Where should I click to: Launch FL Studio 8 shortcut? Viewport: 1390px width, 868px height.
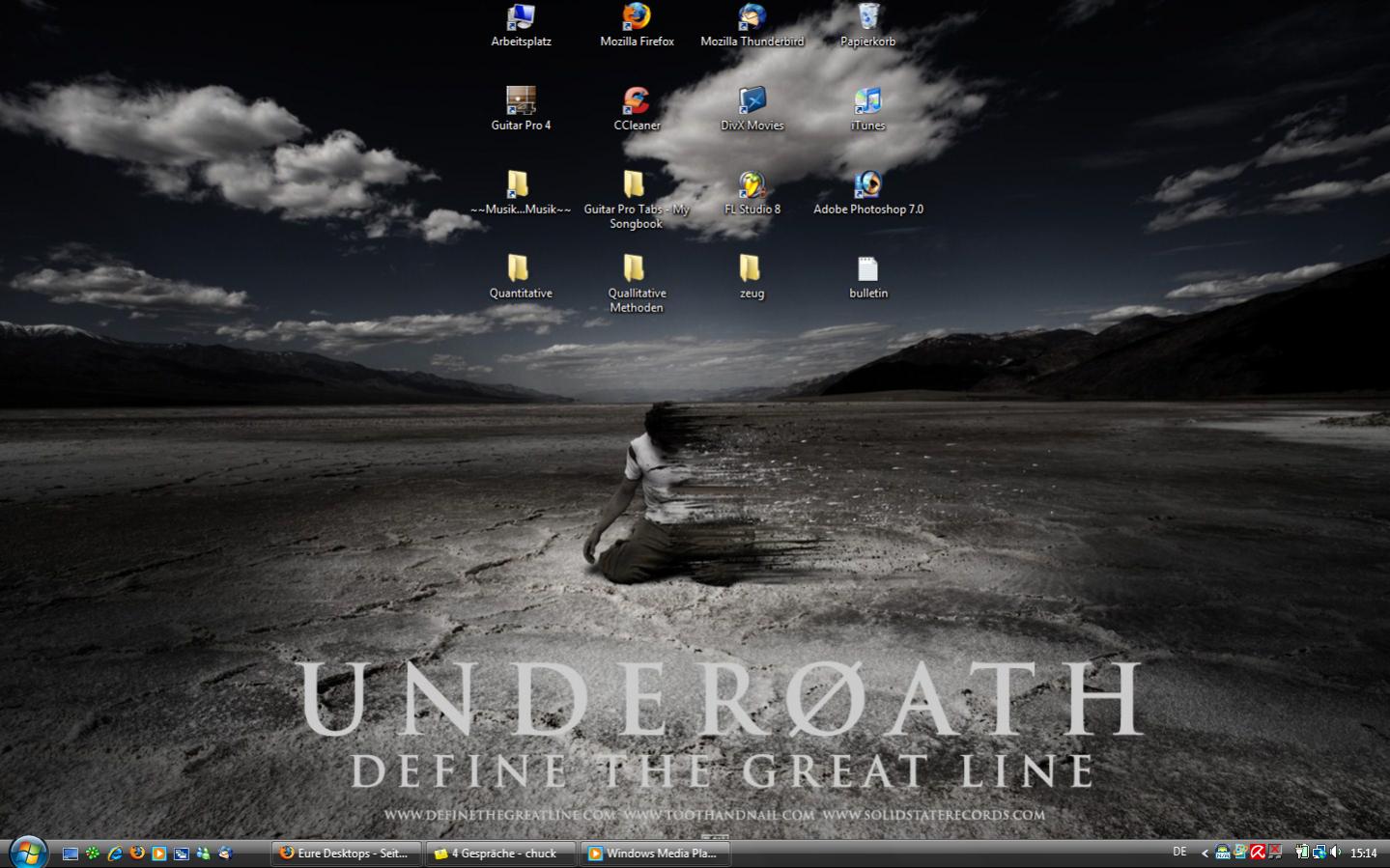[752, 193]
